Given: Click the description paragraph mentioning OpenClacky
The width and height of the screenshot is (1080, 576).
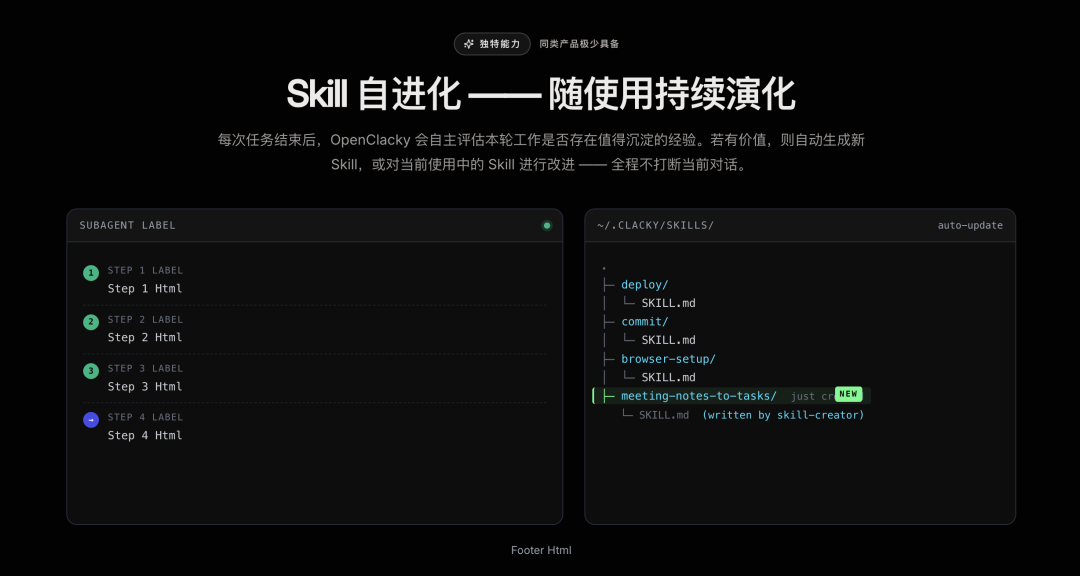Looking at the screenshot, I should click(x=541, y=153).
